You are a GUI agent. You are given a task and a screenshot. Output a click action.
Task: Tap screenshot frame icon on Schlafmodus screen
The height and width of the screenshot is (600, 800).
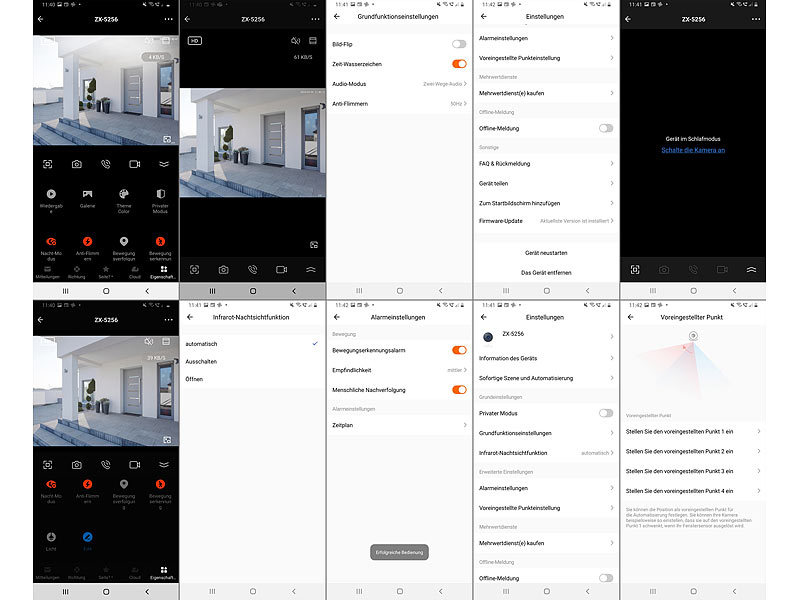(x=635, y=269)
